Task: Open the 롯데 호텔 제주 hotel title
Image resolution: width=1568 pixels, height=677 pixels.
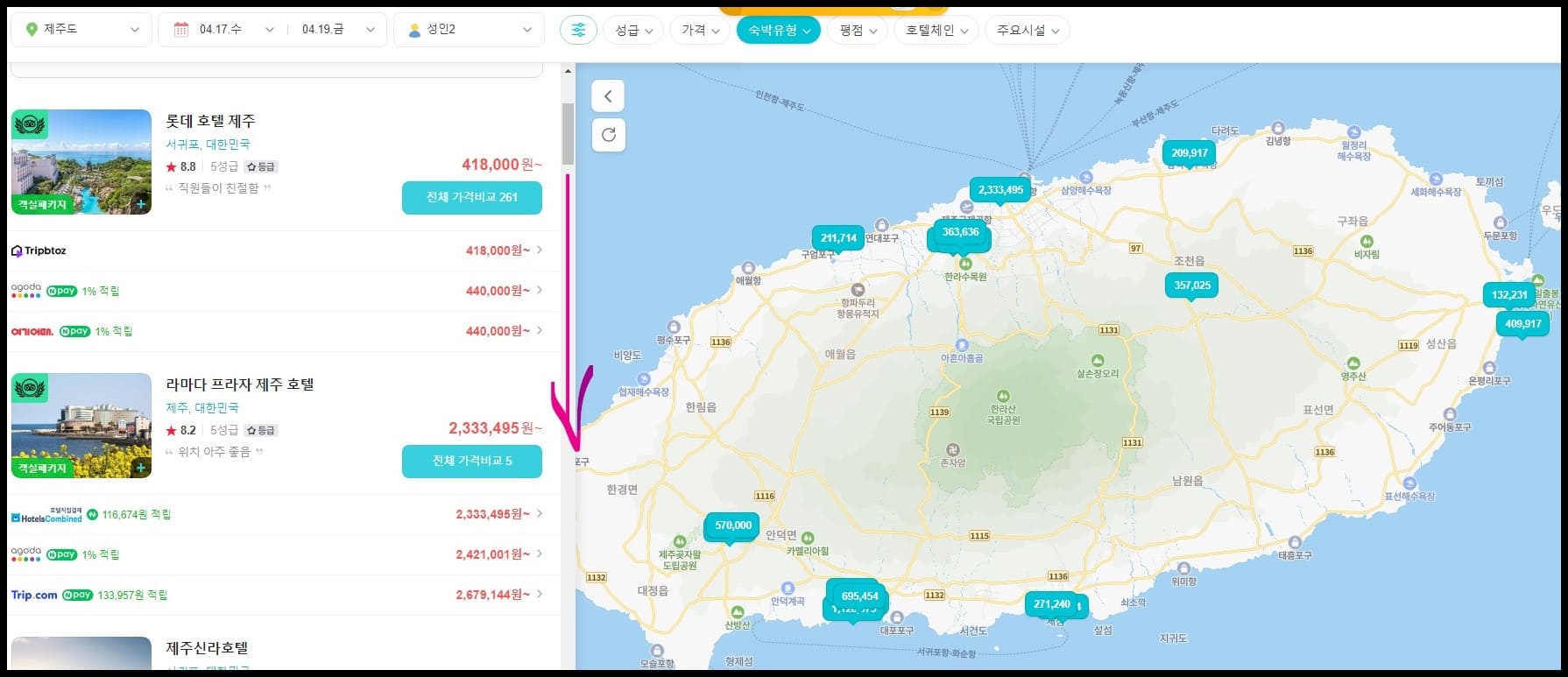Action: 210,122
